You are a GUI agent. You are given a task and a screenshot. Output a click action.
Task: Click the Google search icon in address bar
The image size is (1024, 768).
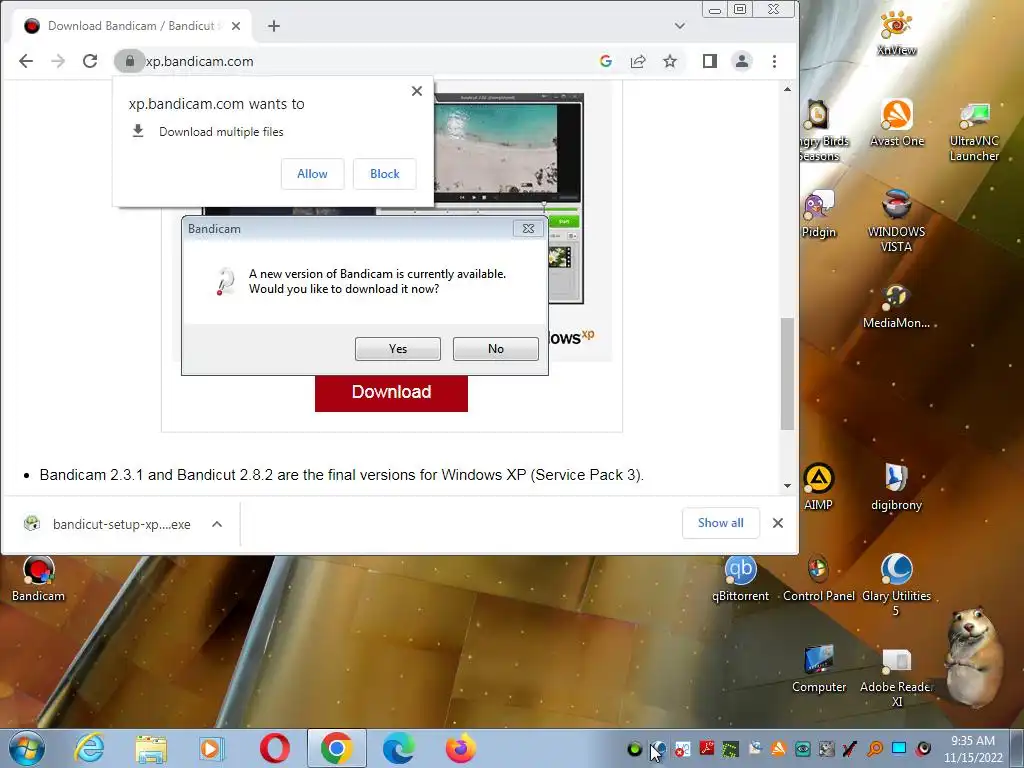[x=605, y=61]
